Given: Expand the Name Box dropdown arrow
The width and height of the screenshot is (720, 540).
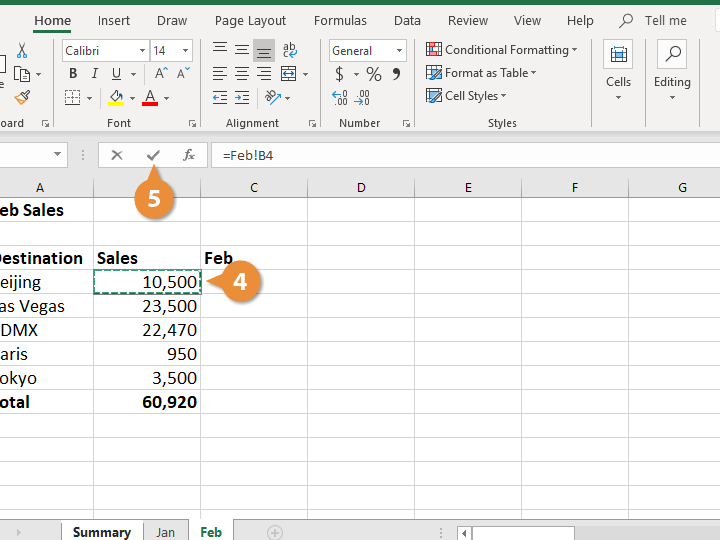Looking at the screenshot, I should click(57, 154).
